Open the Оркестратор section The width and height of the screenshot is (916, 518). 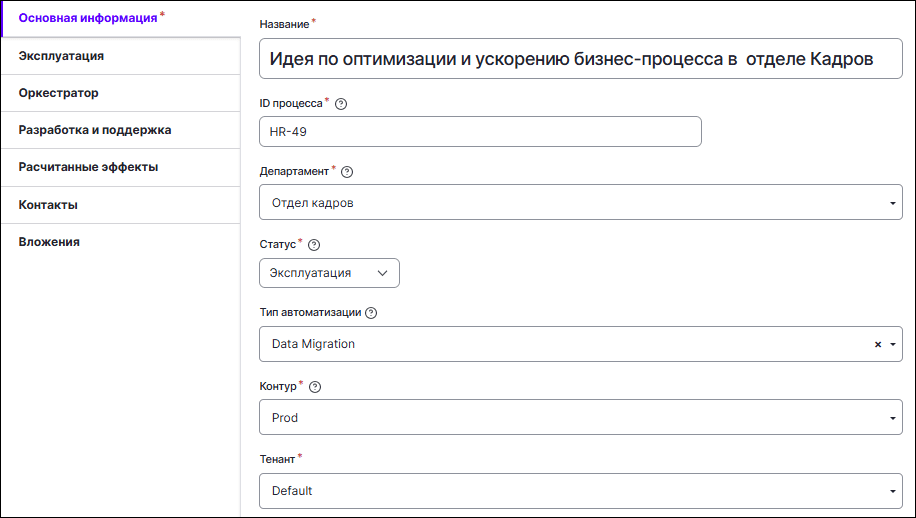point(58,93)
